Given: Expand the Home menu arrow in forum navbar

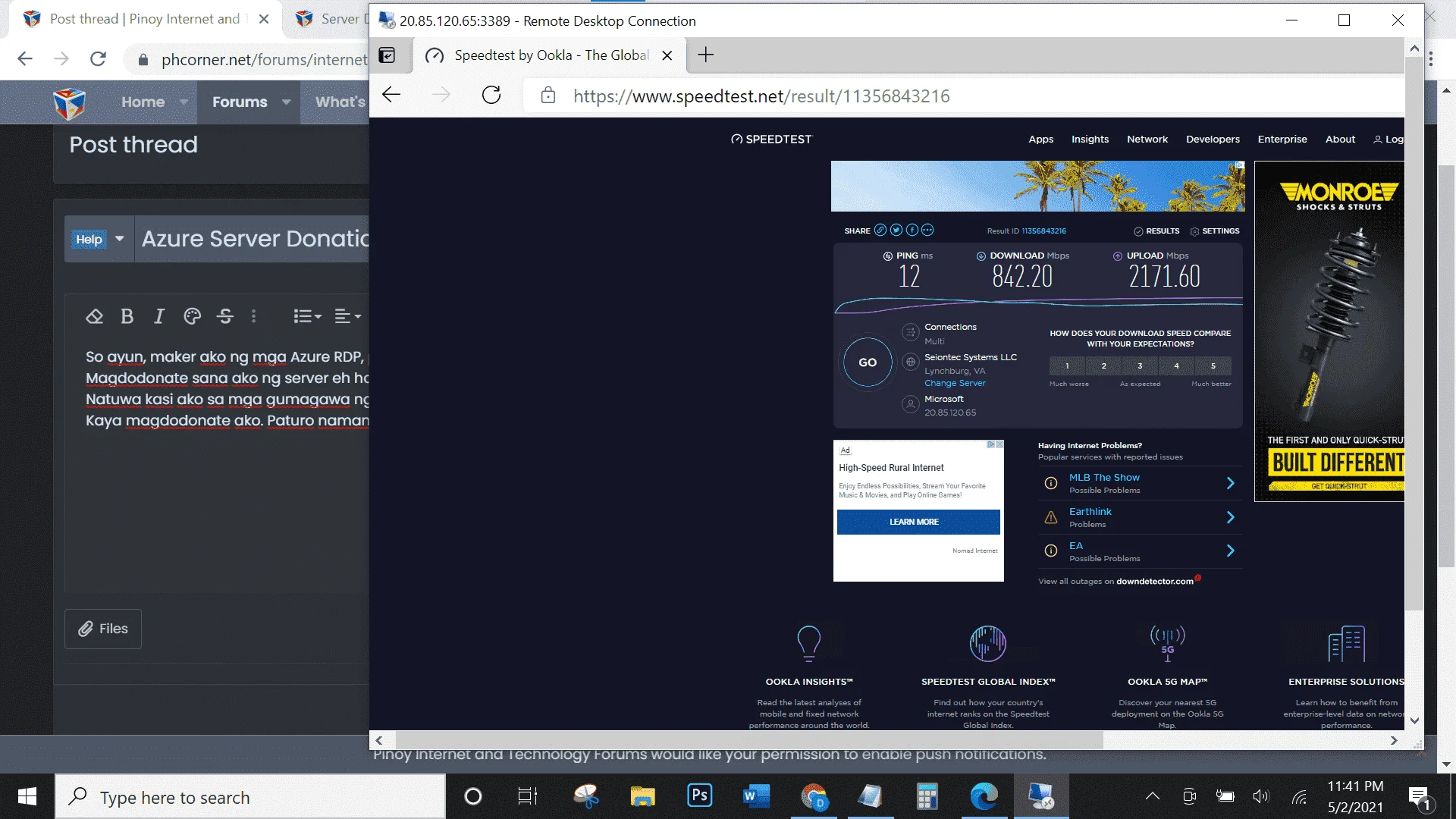Looking at the screenshot, I should click(184, 102).
